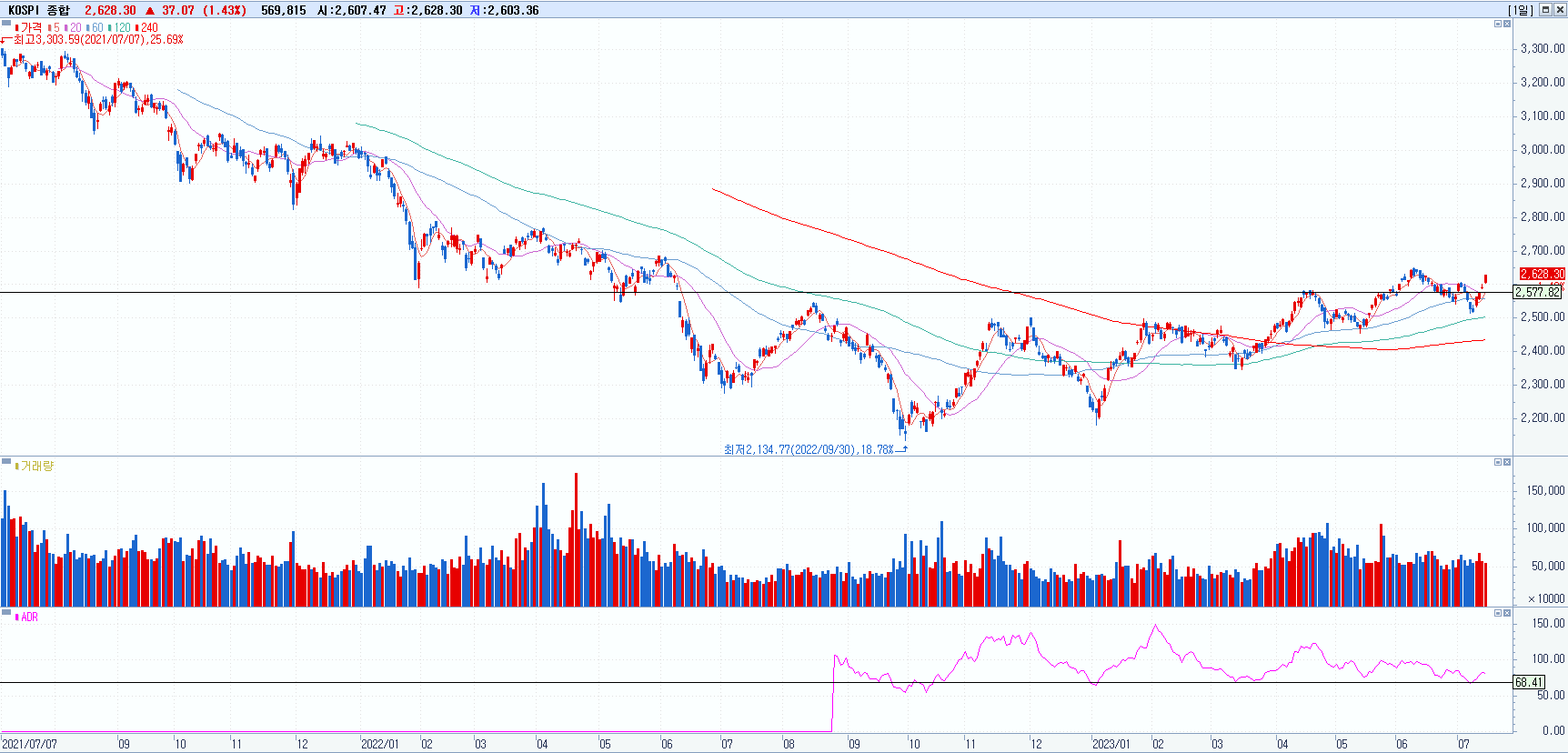This screenshot has width=1568, height=753.
Task: Maximize the KOSPI chart window
Action: [x=1545, y=10]
